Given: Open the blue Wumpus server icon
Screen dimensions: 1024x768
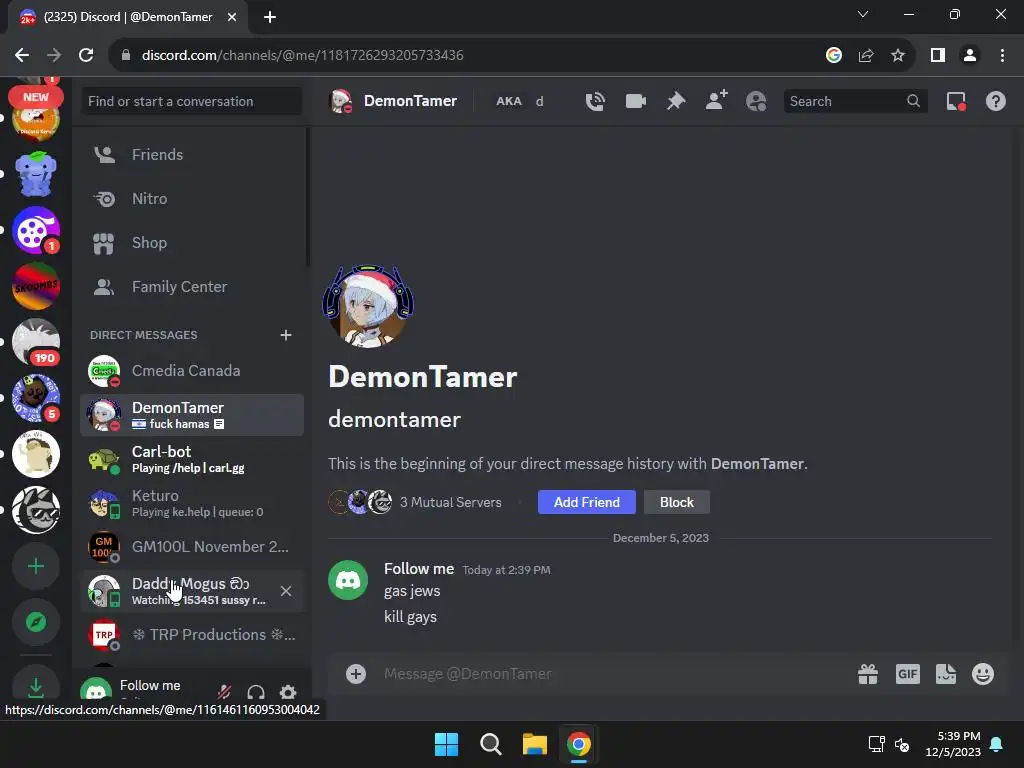Looking at the screenshot, I should (x=36, y=174).
